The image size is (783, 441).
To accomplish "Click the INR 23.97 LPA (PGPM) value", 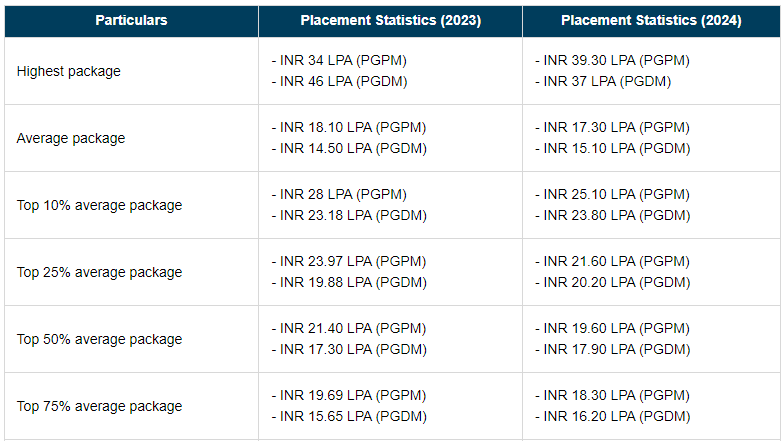I will pos(349,261).
